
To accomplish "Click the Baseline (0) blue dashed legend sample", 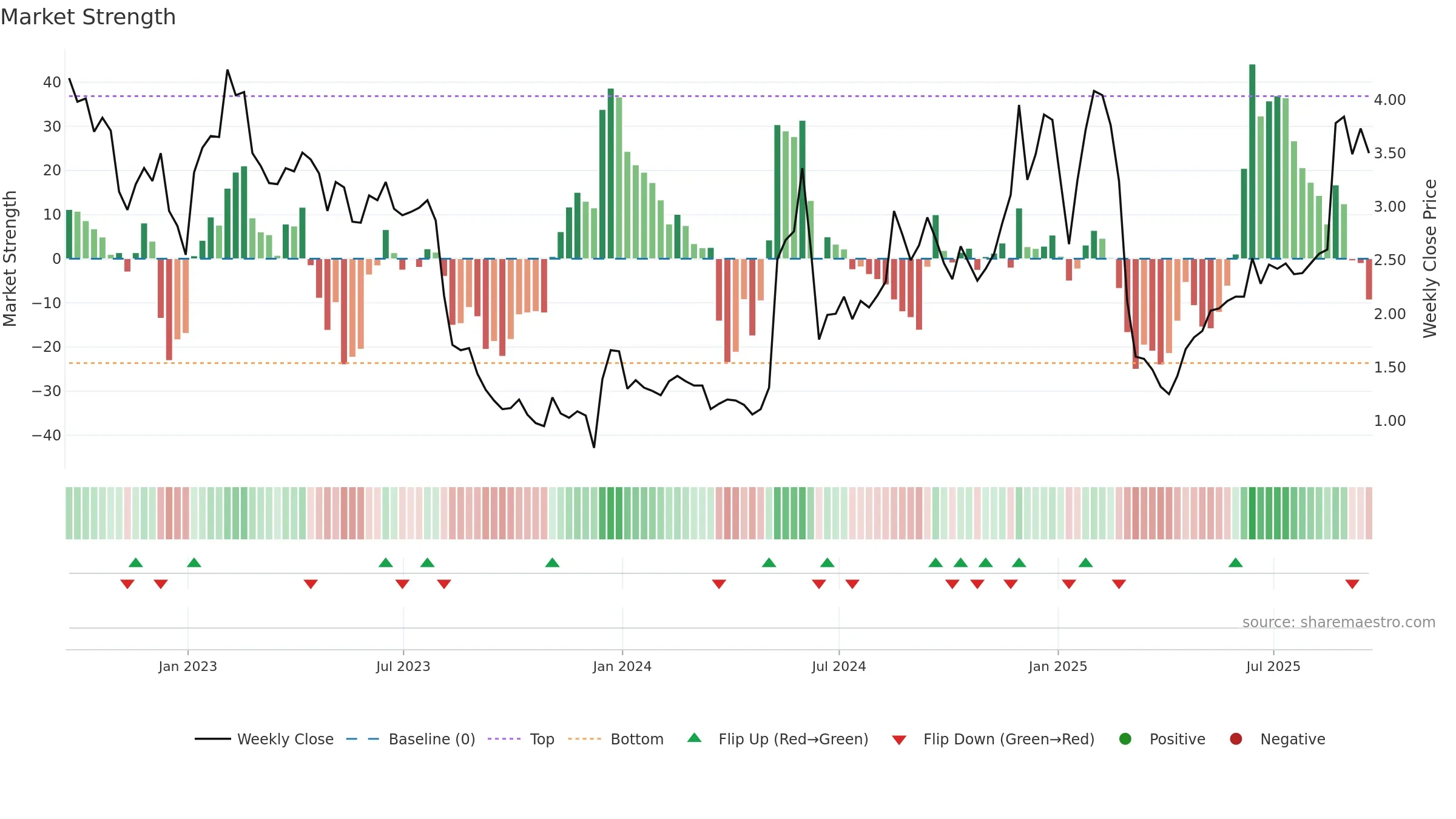I will tap(363, 739).
